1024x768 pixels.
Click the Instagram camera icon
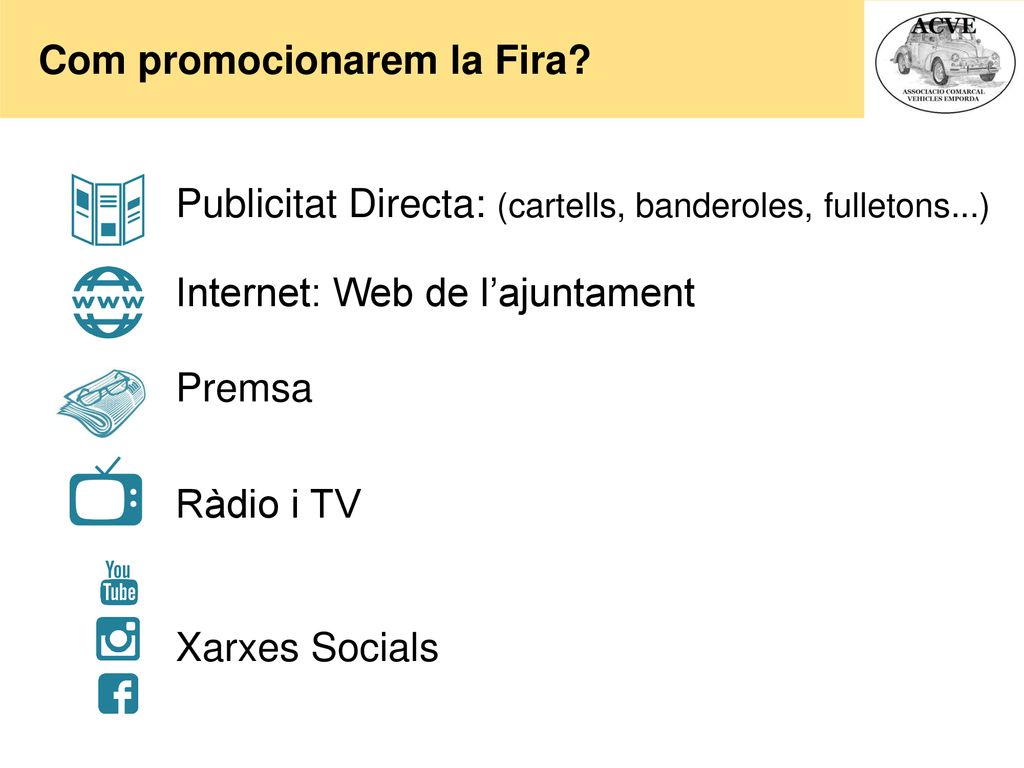pos(118,639)
